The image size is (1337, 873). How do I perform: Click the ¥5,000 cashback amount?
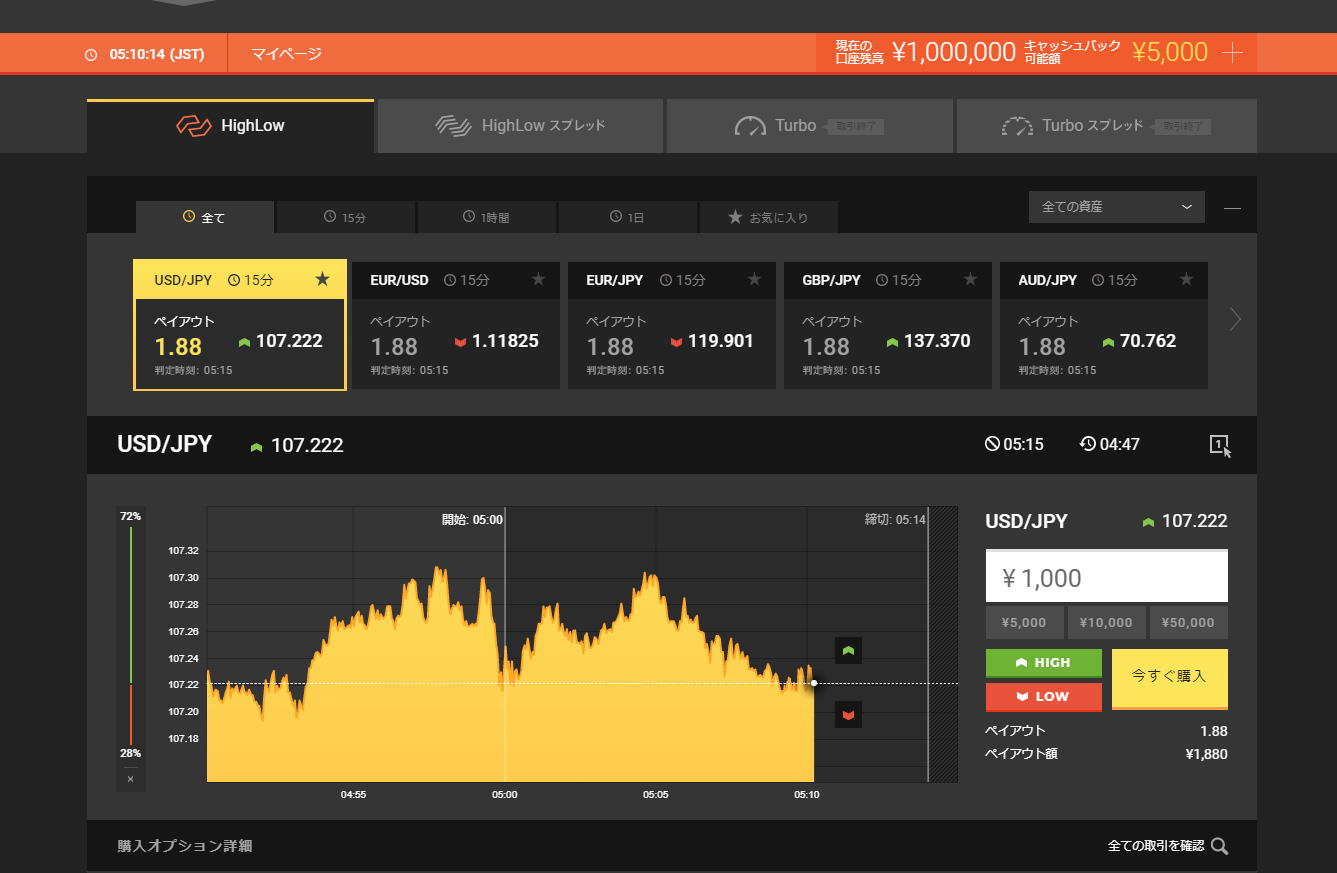(x=1170, y=53)
